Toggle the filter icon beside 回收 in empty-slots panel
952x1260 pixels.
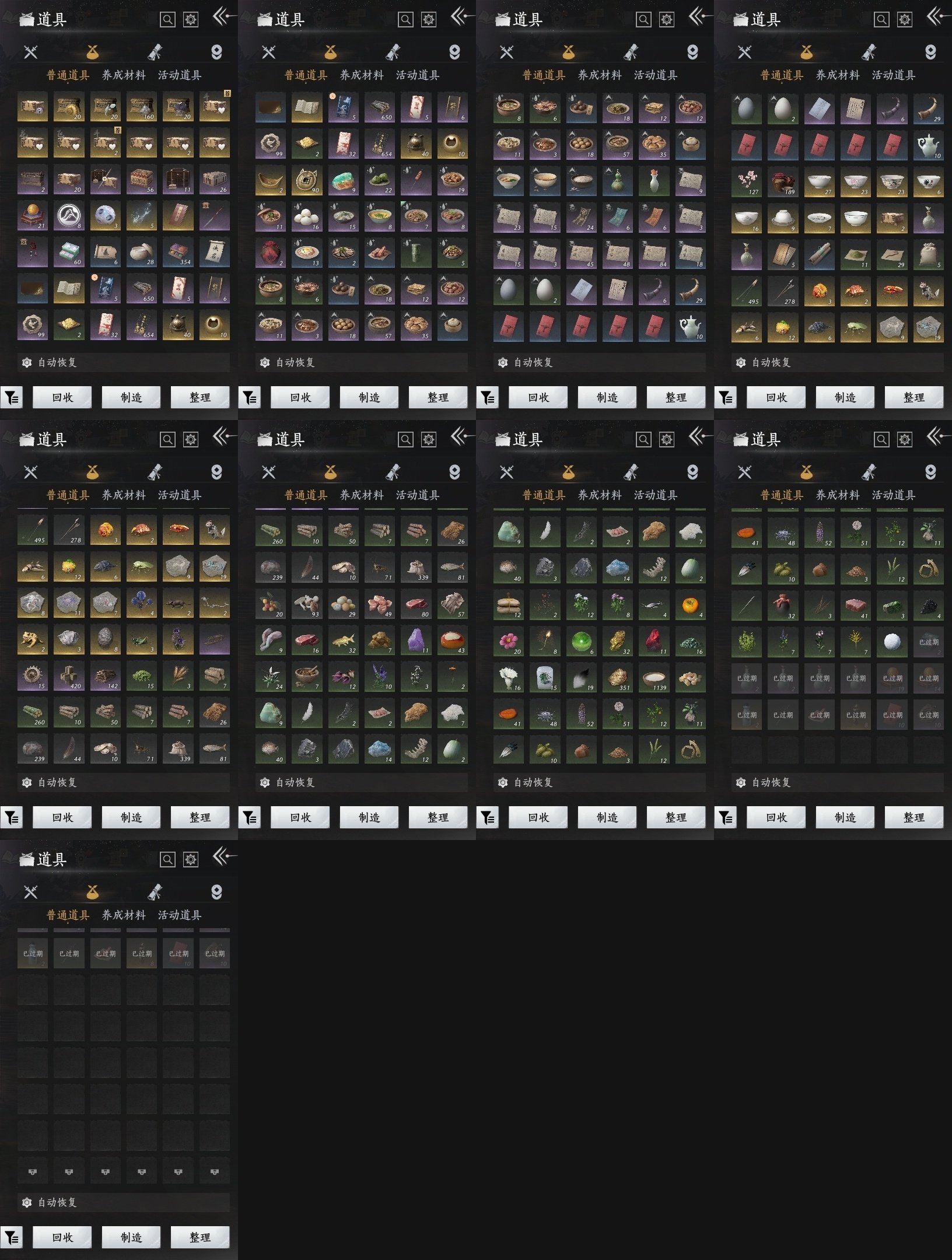point(11,1237)
